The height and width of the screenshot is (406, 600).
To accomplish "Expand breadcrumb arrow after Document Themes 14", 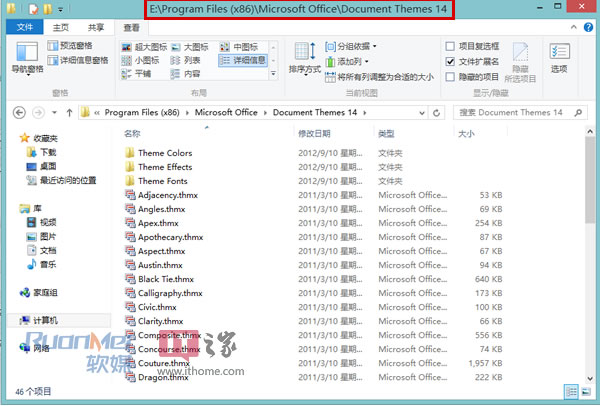I will 365,113.
